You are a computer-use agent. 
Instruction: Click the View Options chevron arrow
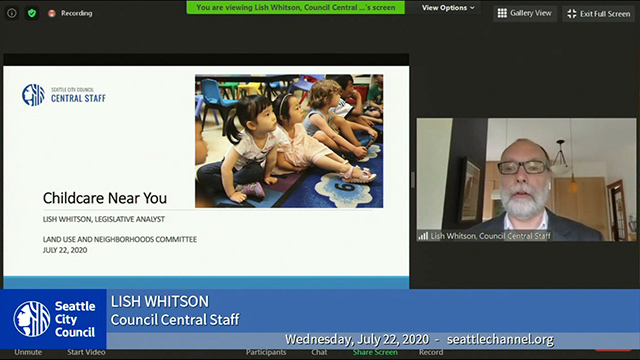coord(472,8)
